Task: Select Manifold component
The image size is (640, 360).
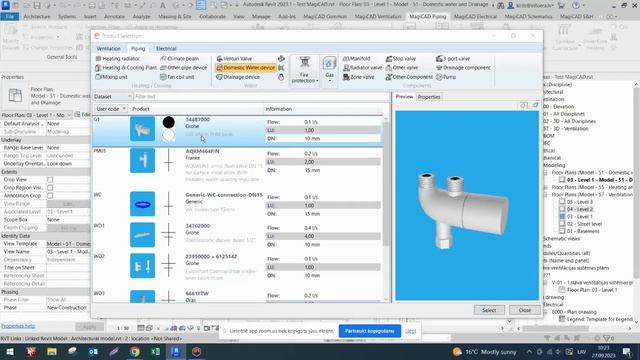Action: tap(357, 59)
